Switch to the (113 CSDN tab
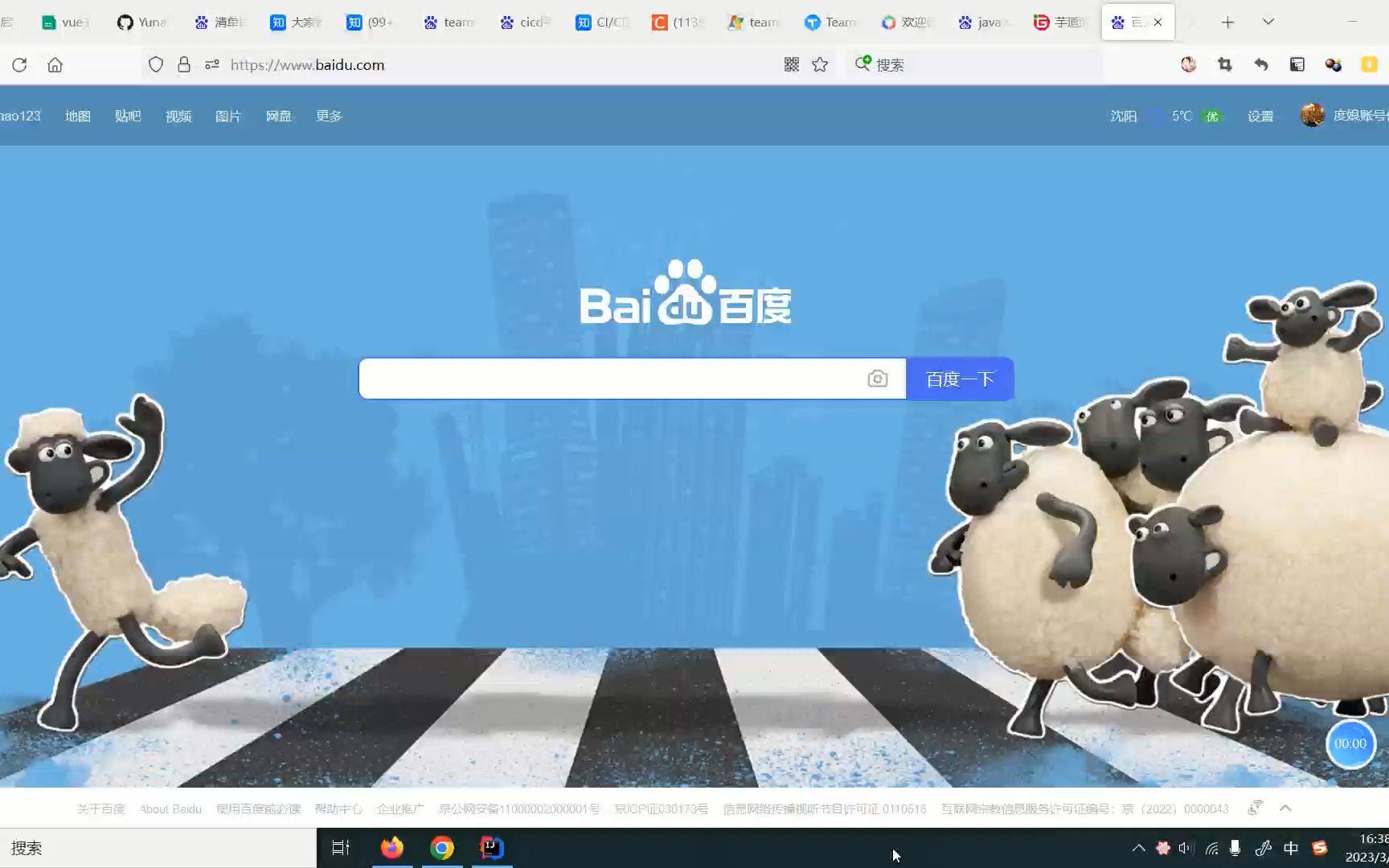1389x868 pixels. tap(678, 23)
